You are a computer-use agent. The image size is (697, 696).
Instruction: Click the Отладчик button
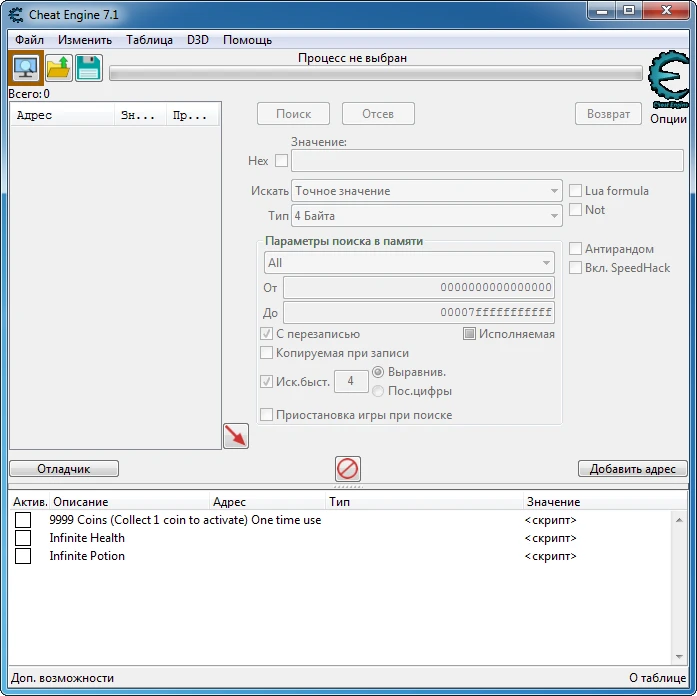click(64, 469)
